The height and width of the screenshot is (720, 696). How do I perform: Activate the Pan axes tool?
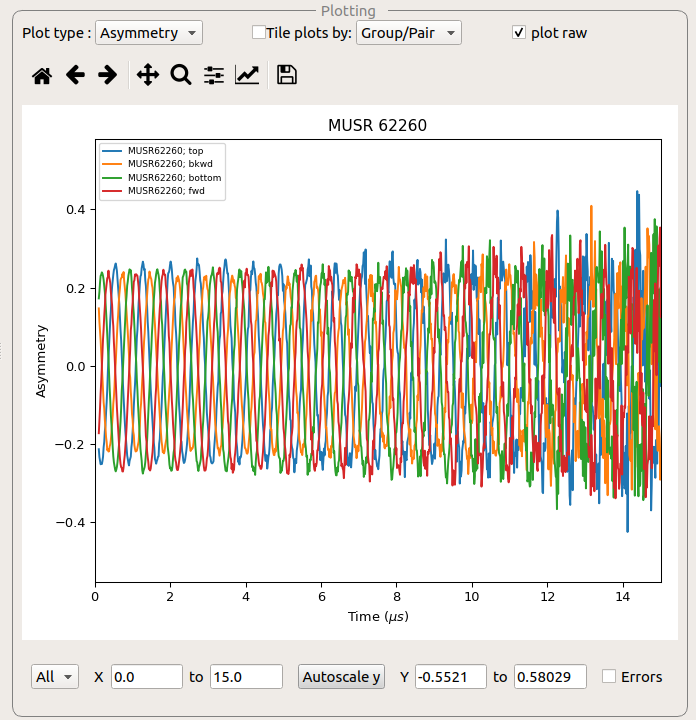pyautogui.click(x=148, y=75)
